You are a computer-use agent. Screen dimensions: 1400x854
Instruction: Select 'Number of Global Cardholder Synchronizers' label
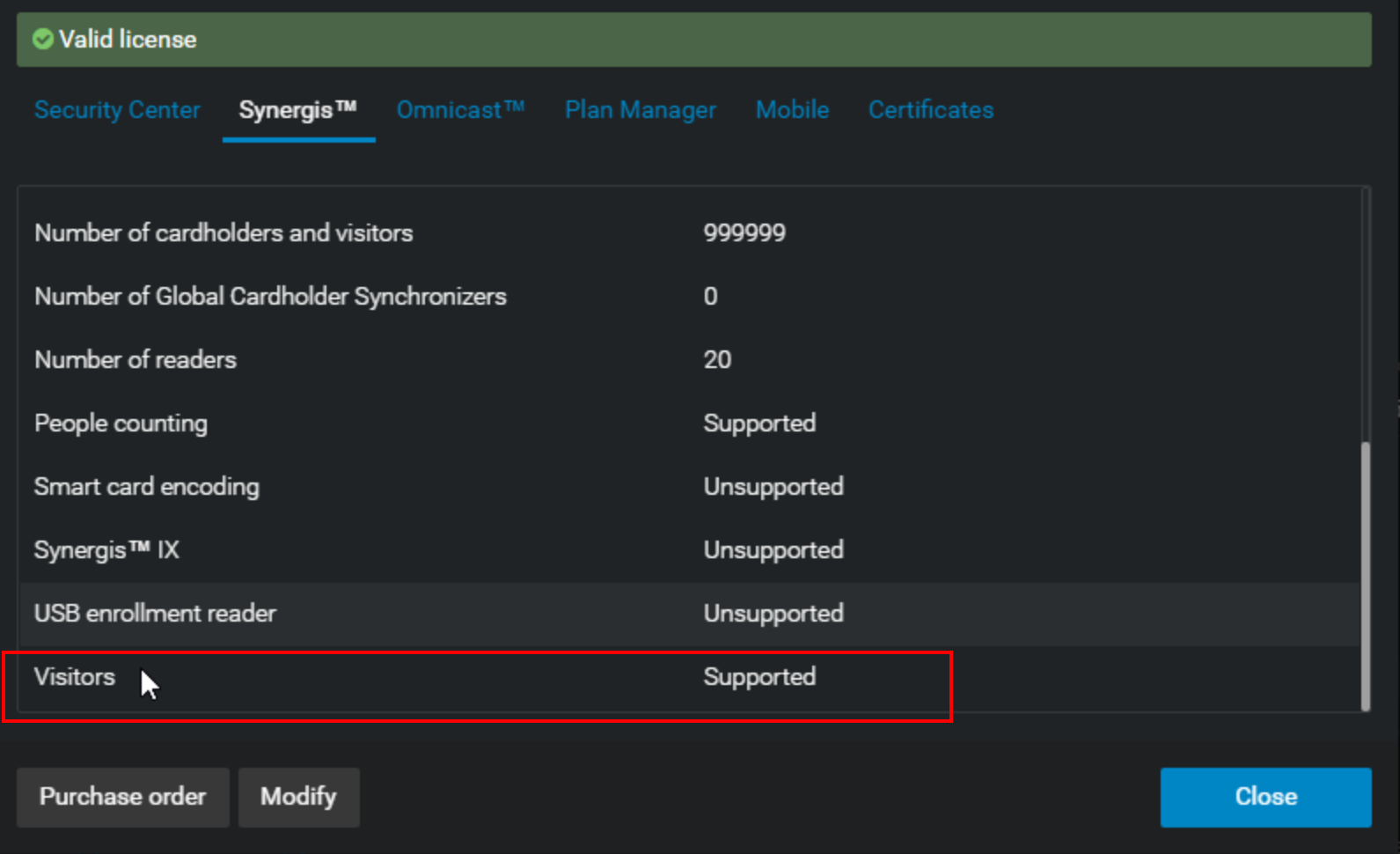270,297
